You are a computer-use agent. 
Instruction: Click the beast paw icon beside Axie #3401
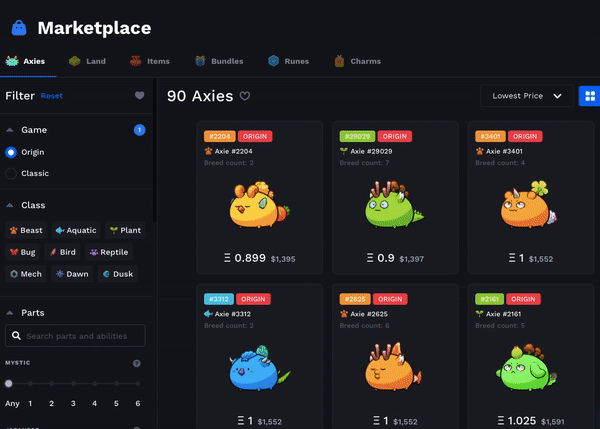coord(479,151)
